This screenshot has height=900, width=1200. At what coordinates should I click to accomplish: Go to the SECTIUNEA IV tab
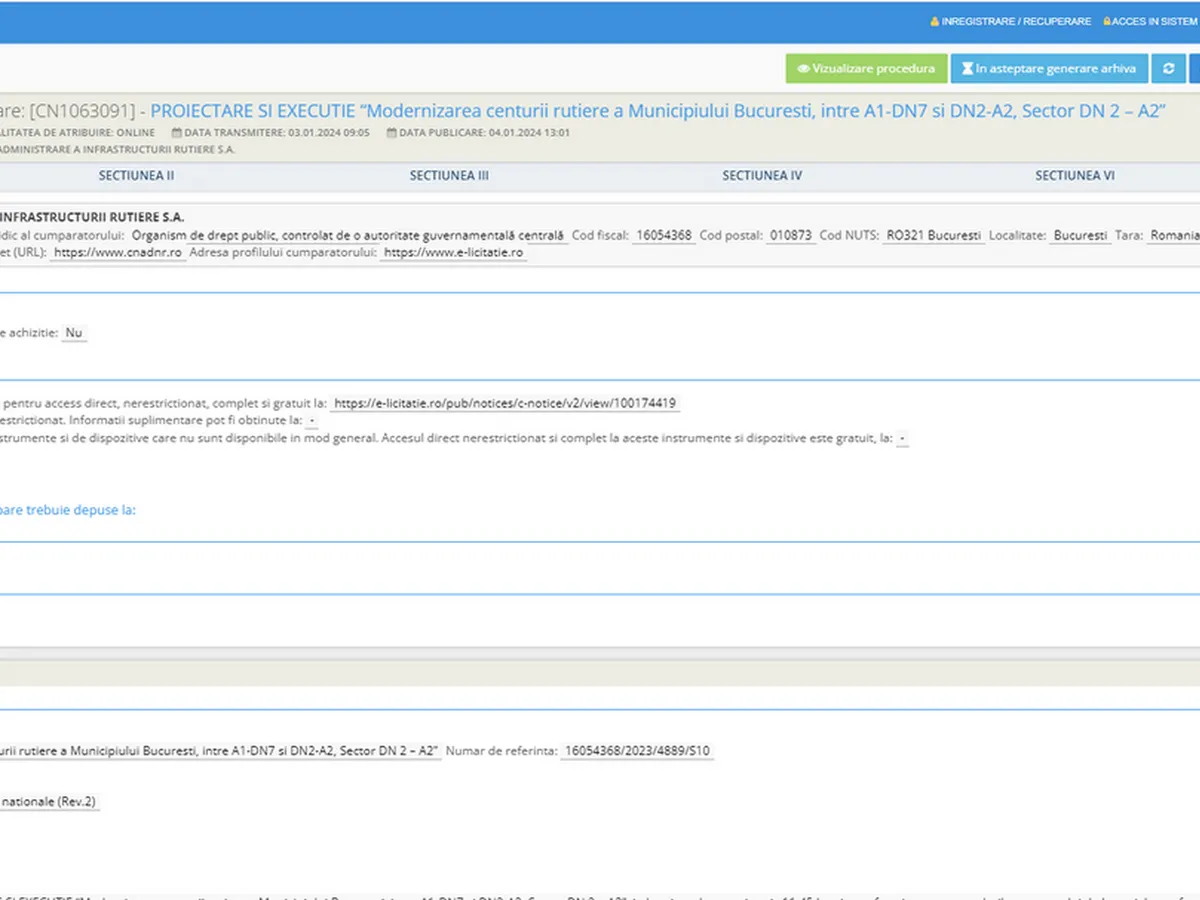click(x=762, y=176)
